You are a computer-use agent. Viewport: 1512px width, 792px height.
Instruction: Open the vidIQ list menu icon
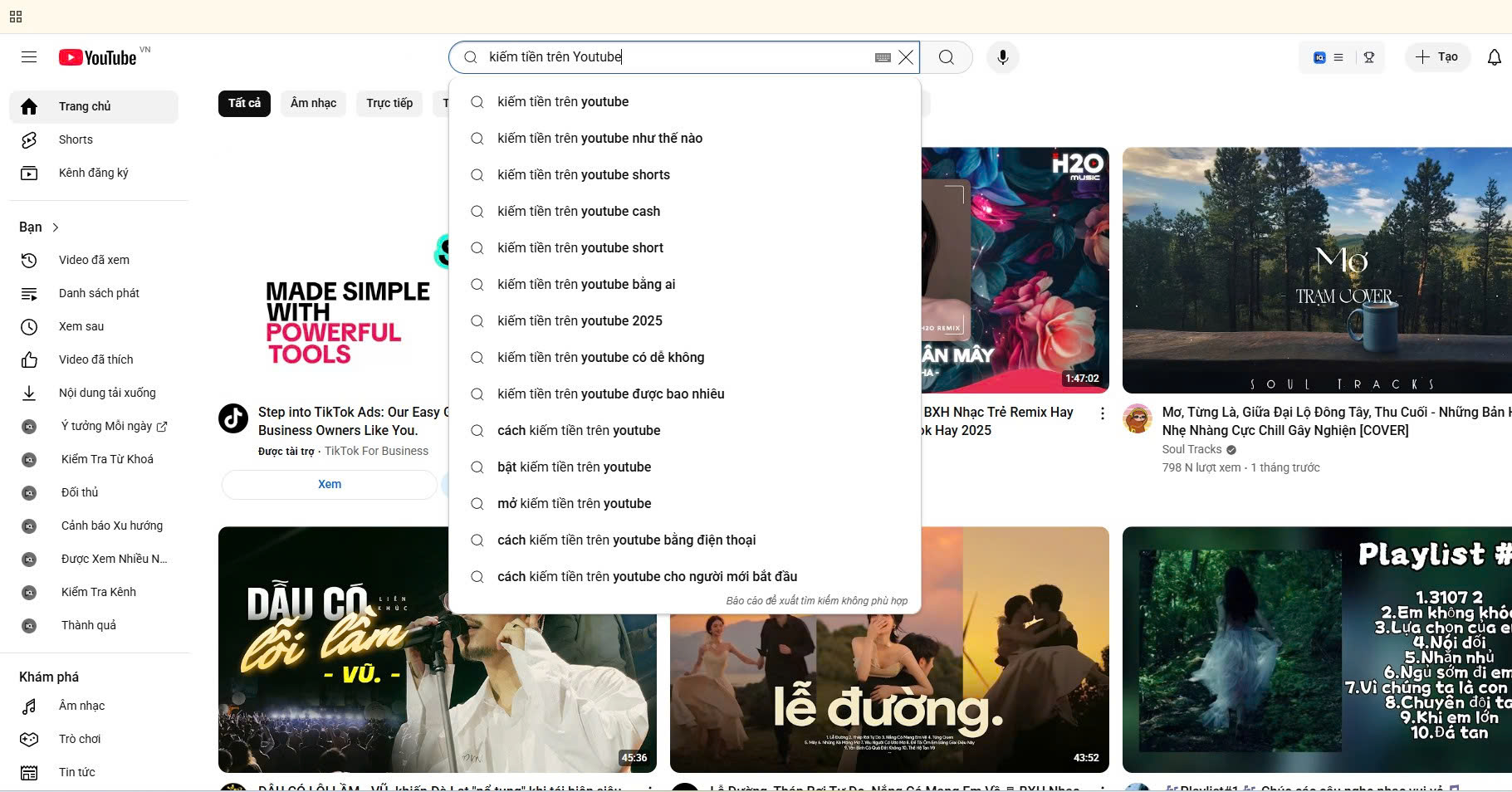1338,57
